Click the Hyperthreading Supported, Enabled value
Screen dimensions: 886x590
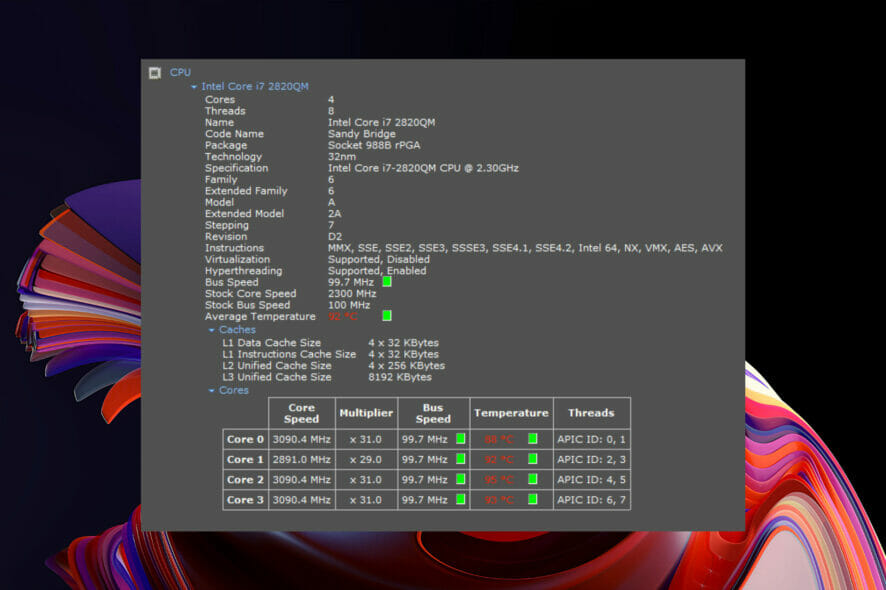tap(377, 271)
